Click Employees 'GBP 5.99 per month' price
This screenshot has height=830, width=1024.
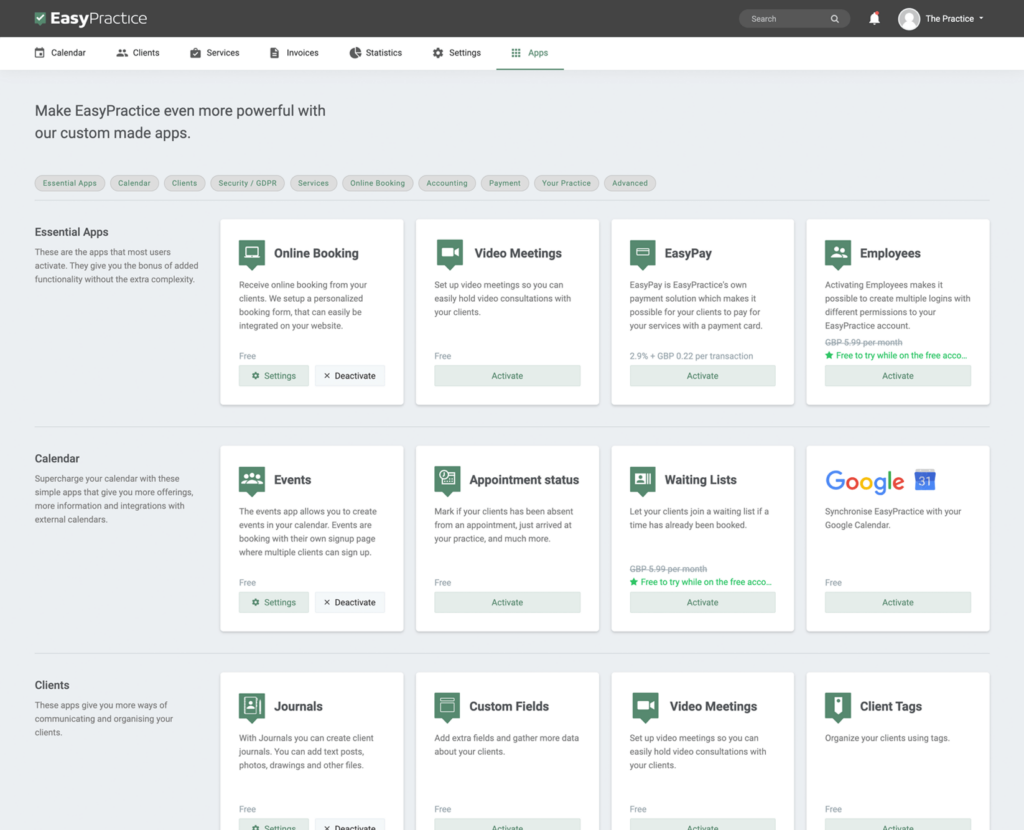pyautogui.click(x=863, y=342)
